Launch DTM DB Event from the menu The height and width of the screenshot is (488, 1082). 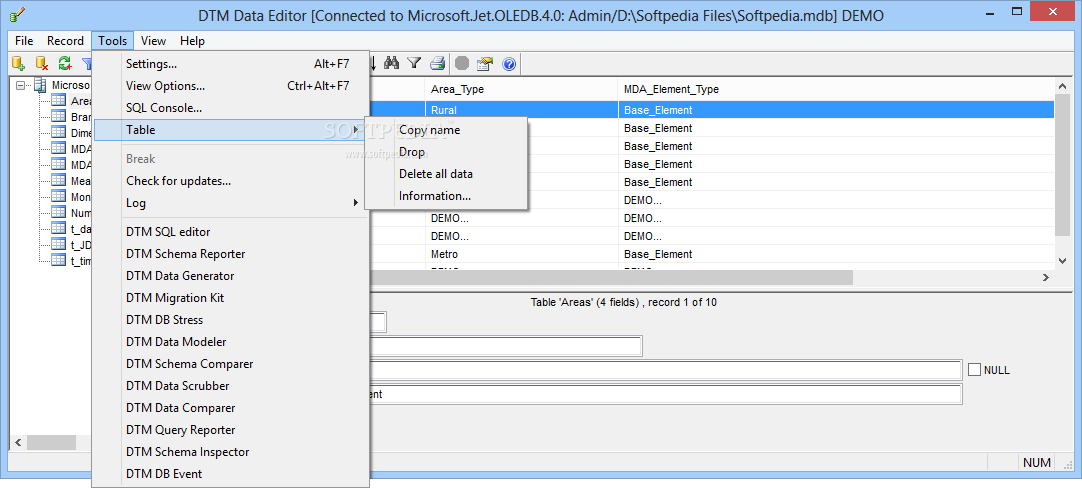230,474
